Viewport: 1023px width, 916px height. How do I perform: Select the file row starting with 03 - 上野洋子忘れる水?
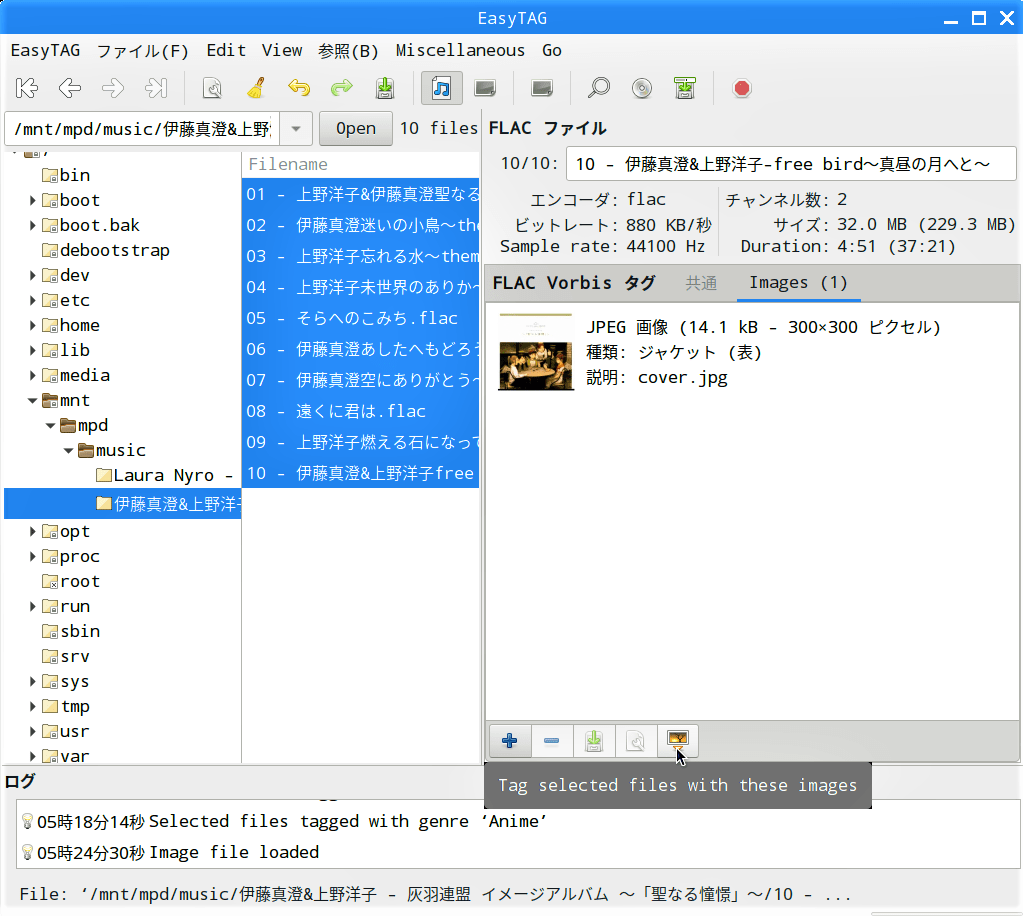(x=361, y=256)
